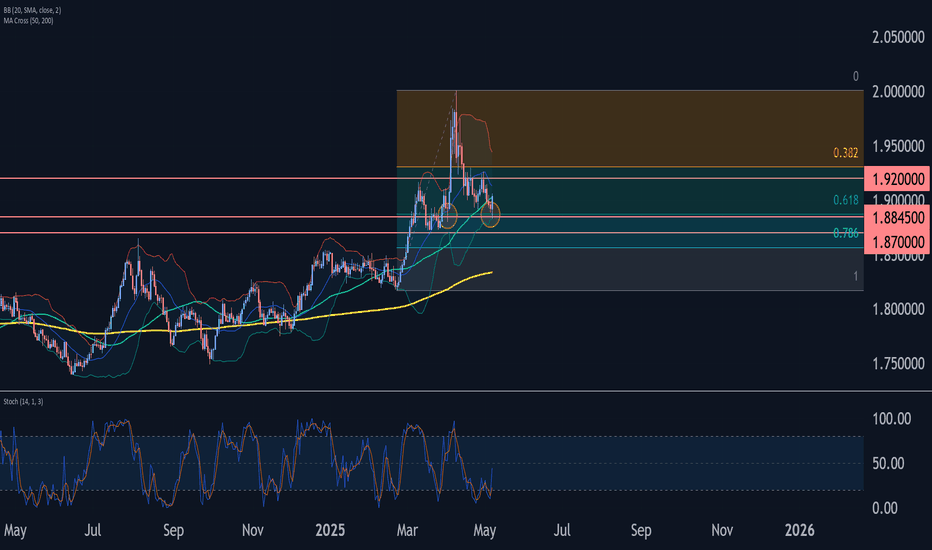Select the 0.382 Fibonacci level label
The height and width of the screenshot is (550, 932).
coord(845,153)
